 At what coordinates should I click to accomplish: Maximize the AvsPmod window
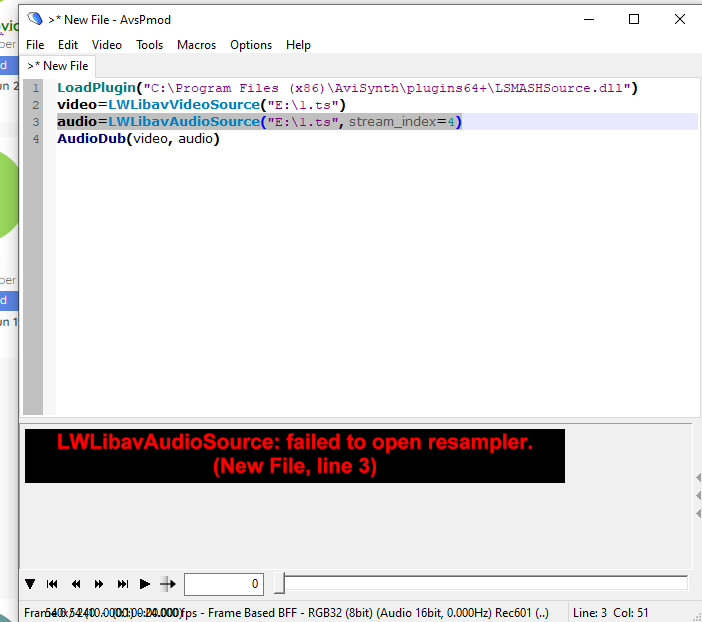click(x=634, y=19)
